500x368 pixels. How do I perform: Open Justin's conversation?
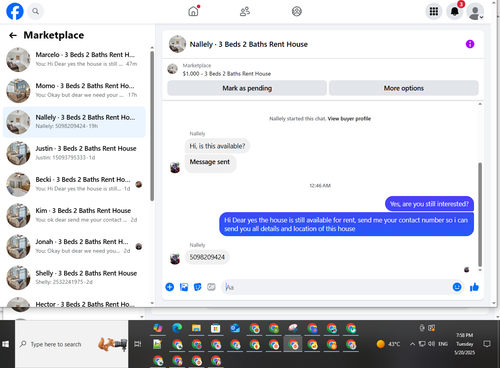click(74, 153)
